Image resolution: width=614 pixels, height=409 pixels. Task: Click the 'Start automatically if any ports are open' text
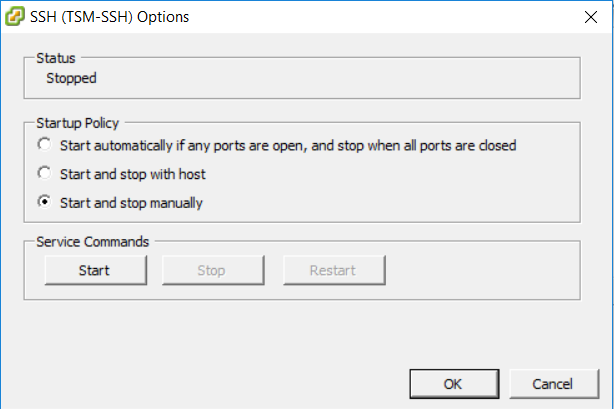184,146
